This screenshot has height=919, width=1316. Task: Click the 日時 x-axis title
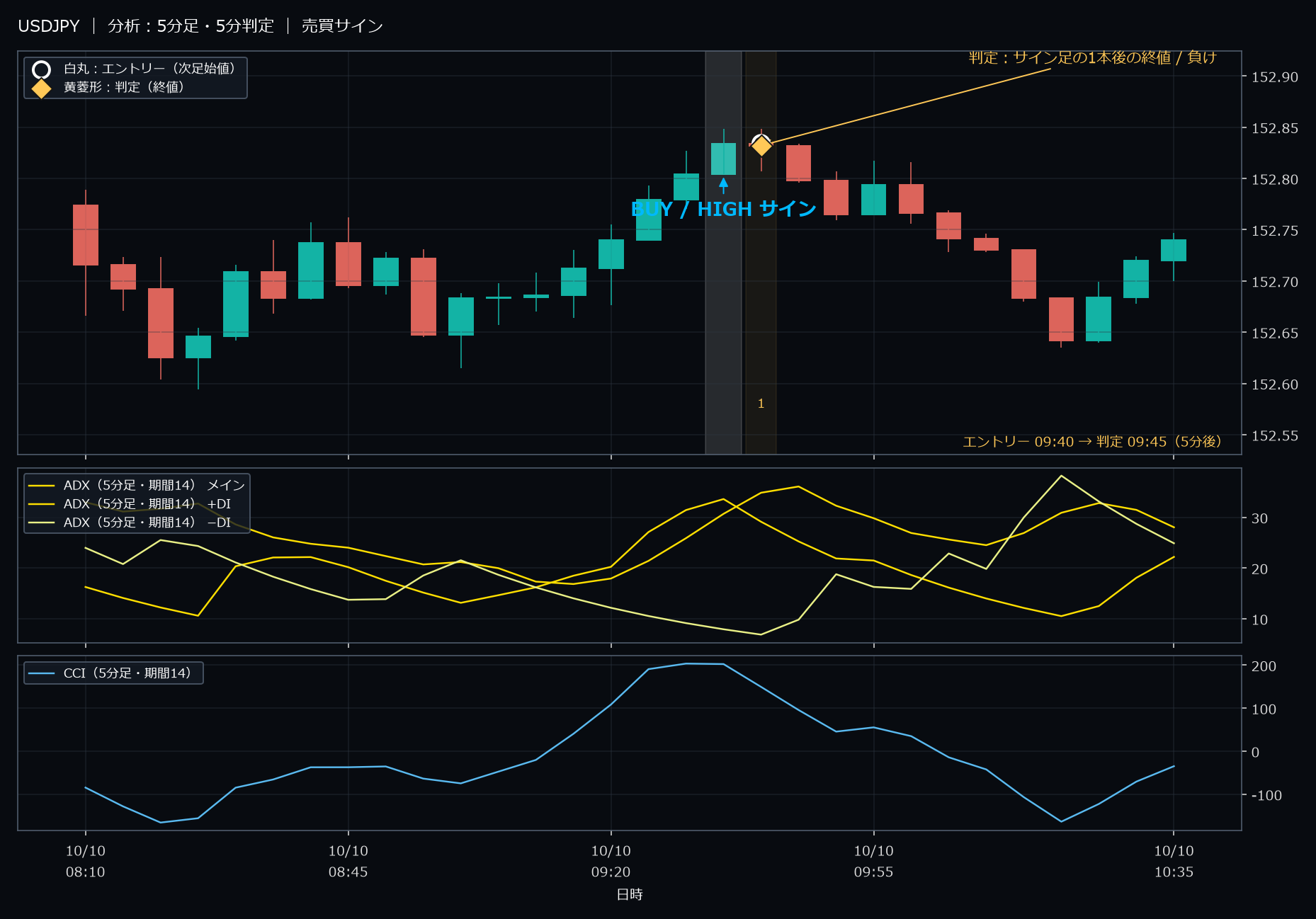pos(630,894)
